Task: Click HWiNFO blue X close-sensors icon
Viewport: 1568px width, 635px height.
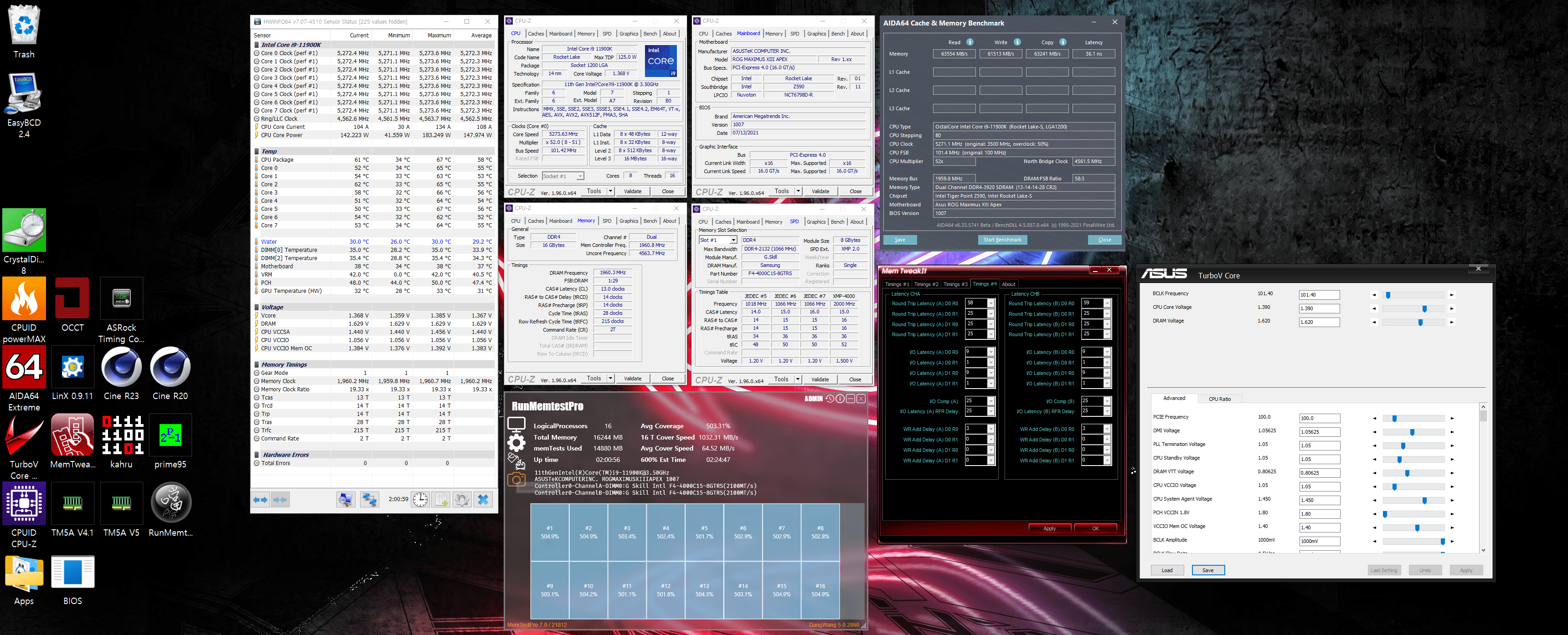Action: pyautogui.click(x=483, y=499)
